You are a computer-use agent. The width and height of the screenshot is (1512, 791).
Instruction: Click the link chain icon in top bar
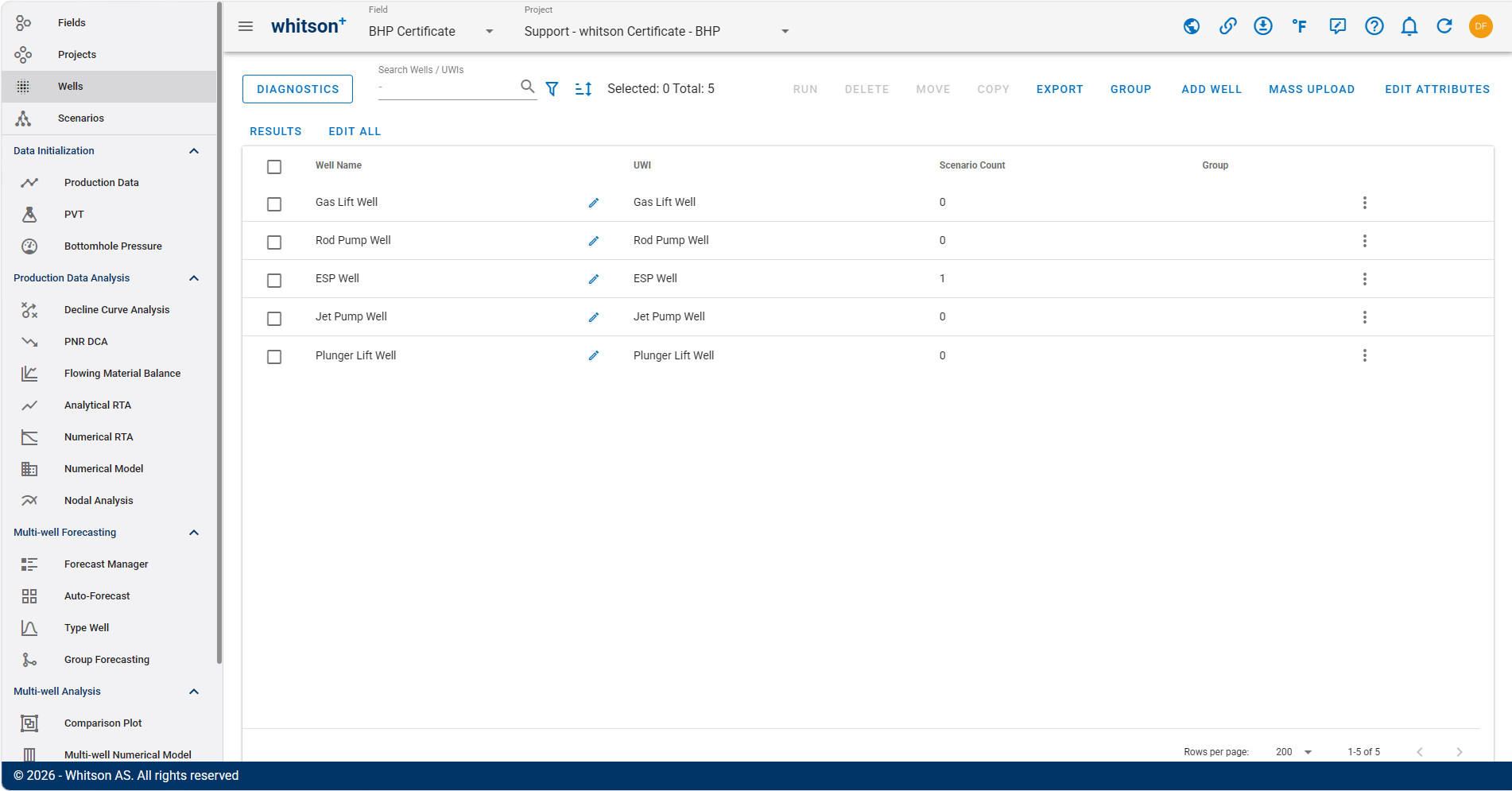(x=1227, y=26)
